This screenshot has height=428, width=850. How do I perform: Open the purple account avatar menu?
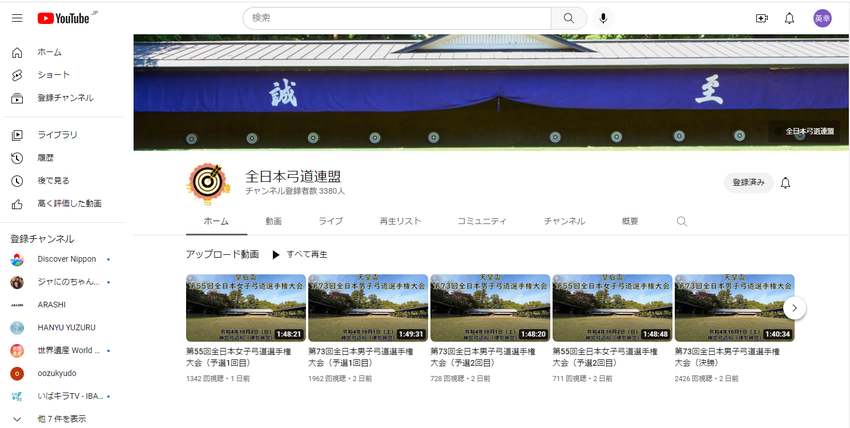click(822, 18)
